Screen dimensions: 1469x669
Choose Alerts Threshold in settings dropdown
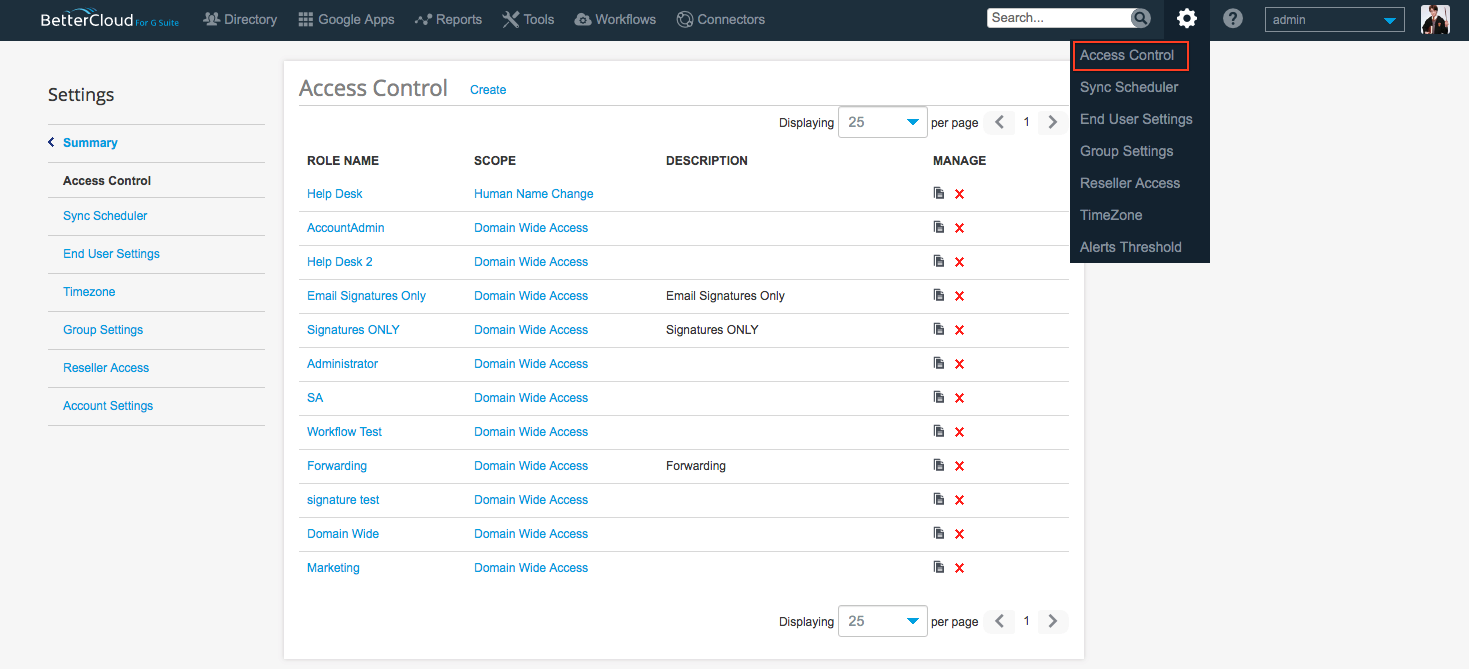[1130, 247]
